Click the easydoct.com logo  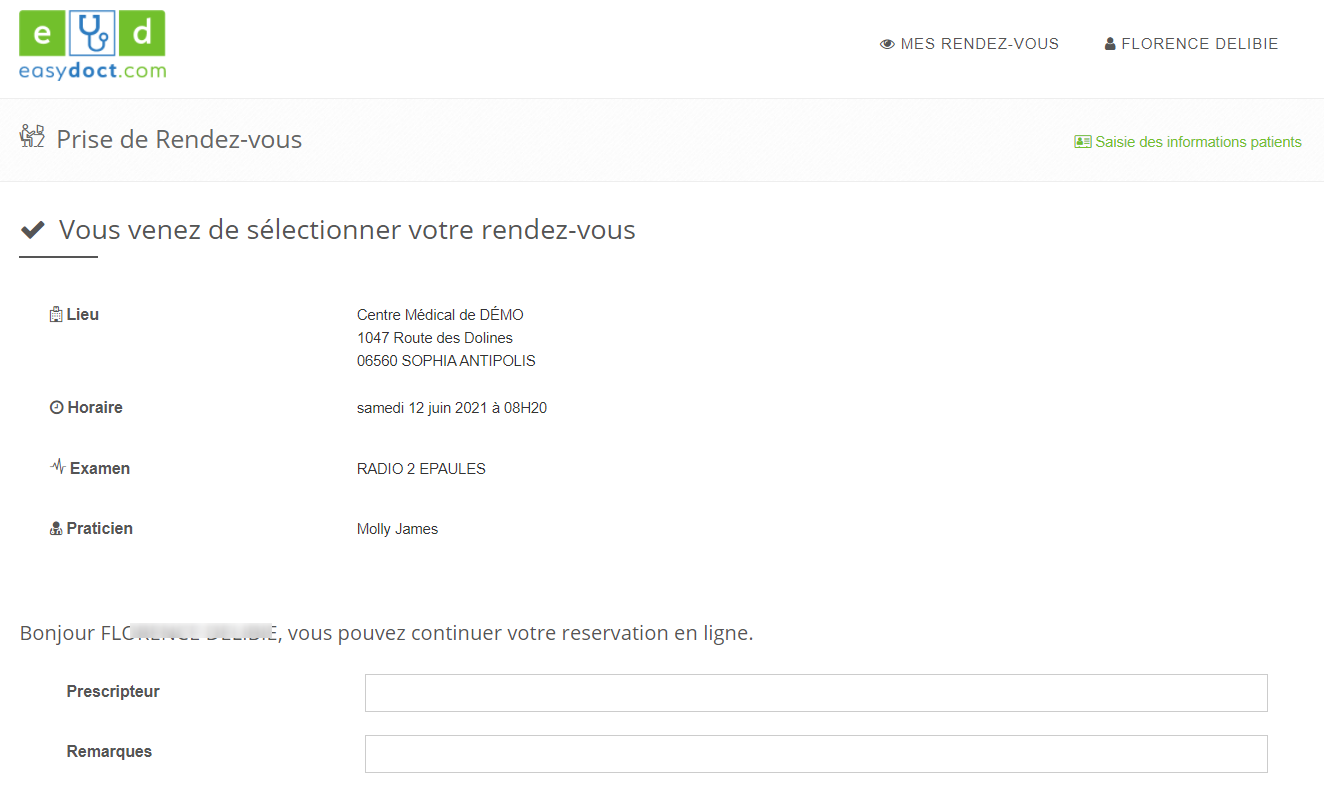[92, 46]
